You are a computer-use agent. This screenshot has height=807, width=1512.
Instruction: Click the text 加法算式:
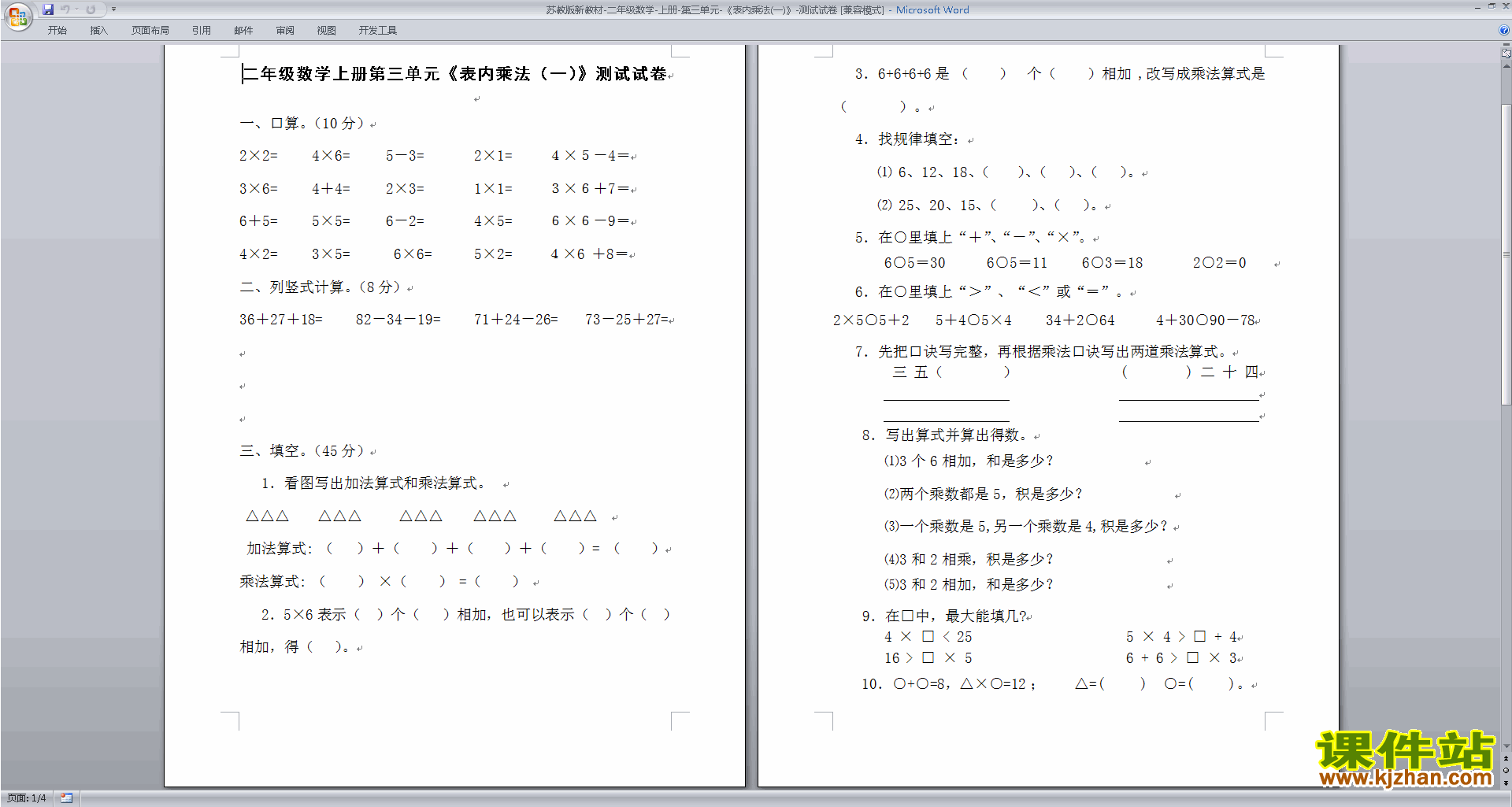280,549
